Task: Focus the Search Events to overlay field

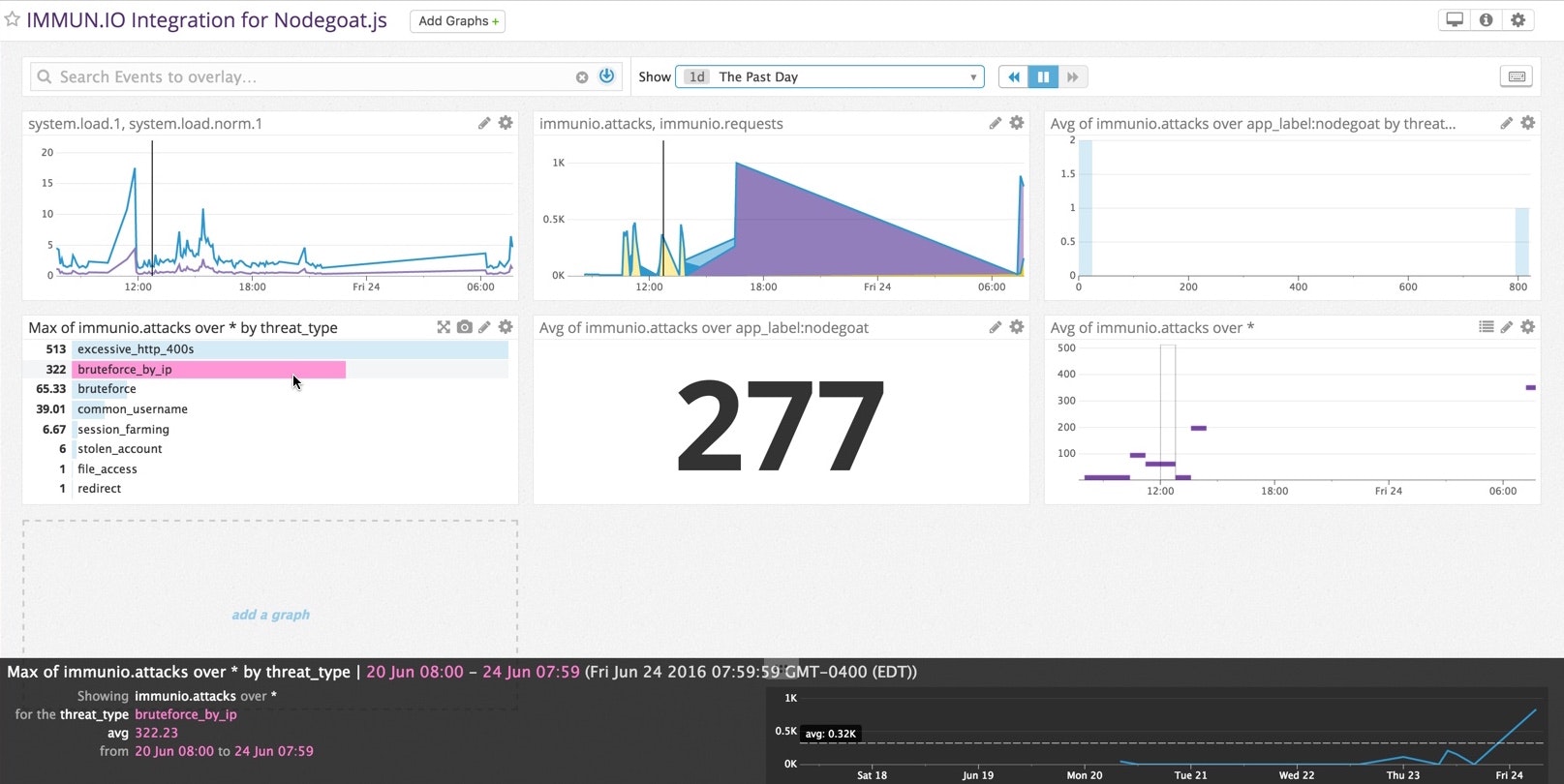Action: tap(310, 76)
